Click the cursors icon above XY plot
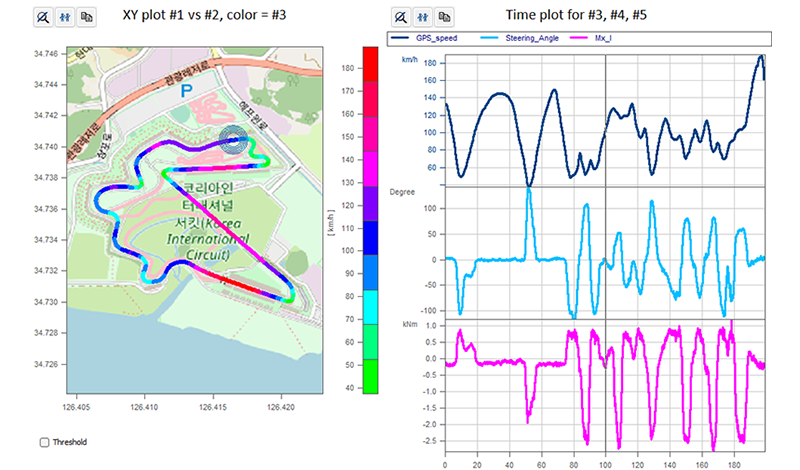Screen dimensions: 800x470 click(x=66, y=18)
